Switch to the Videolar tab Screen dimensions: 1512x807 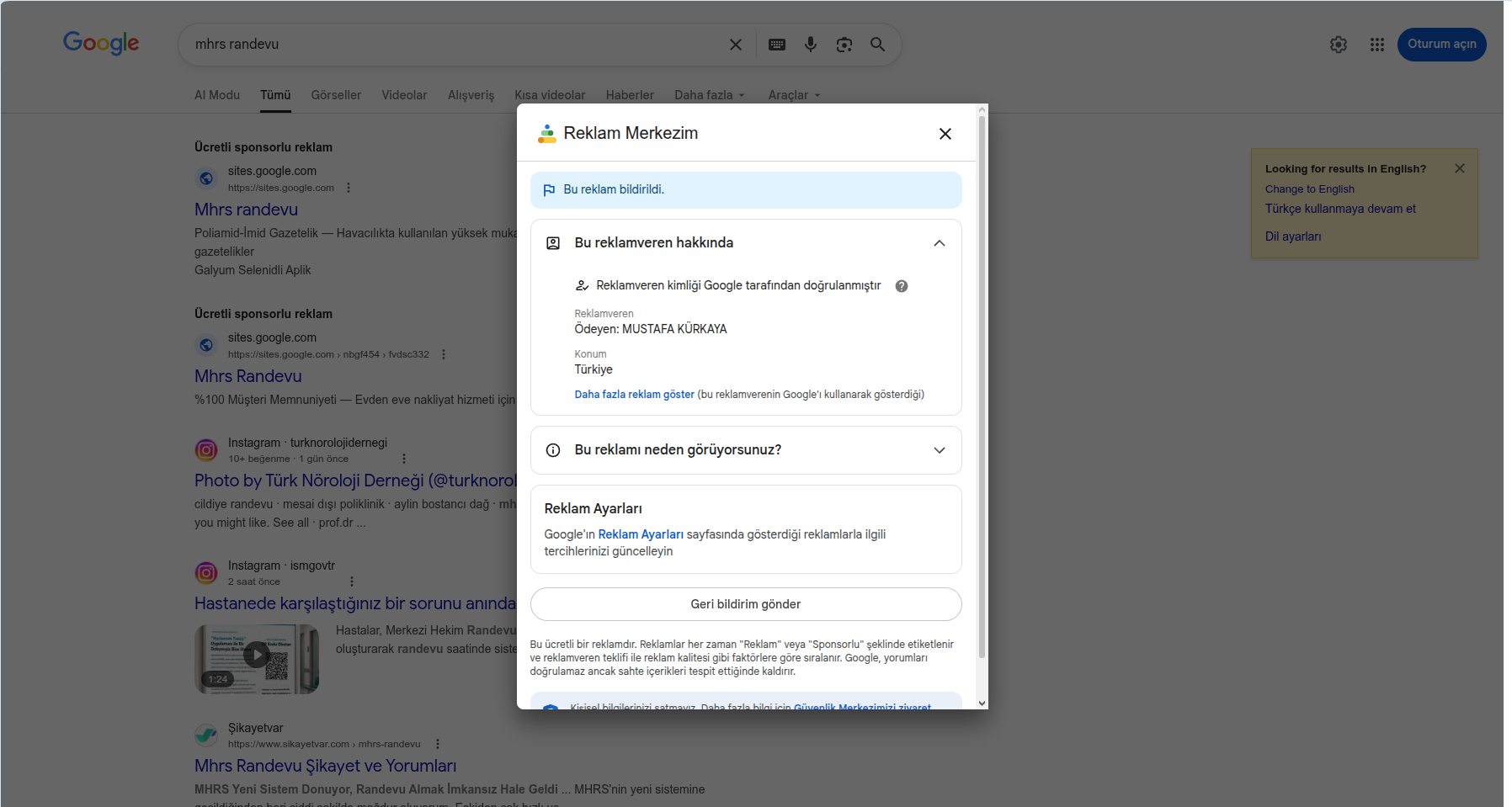[404, 95]
